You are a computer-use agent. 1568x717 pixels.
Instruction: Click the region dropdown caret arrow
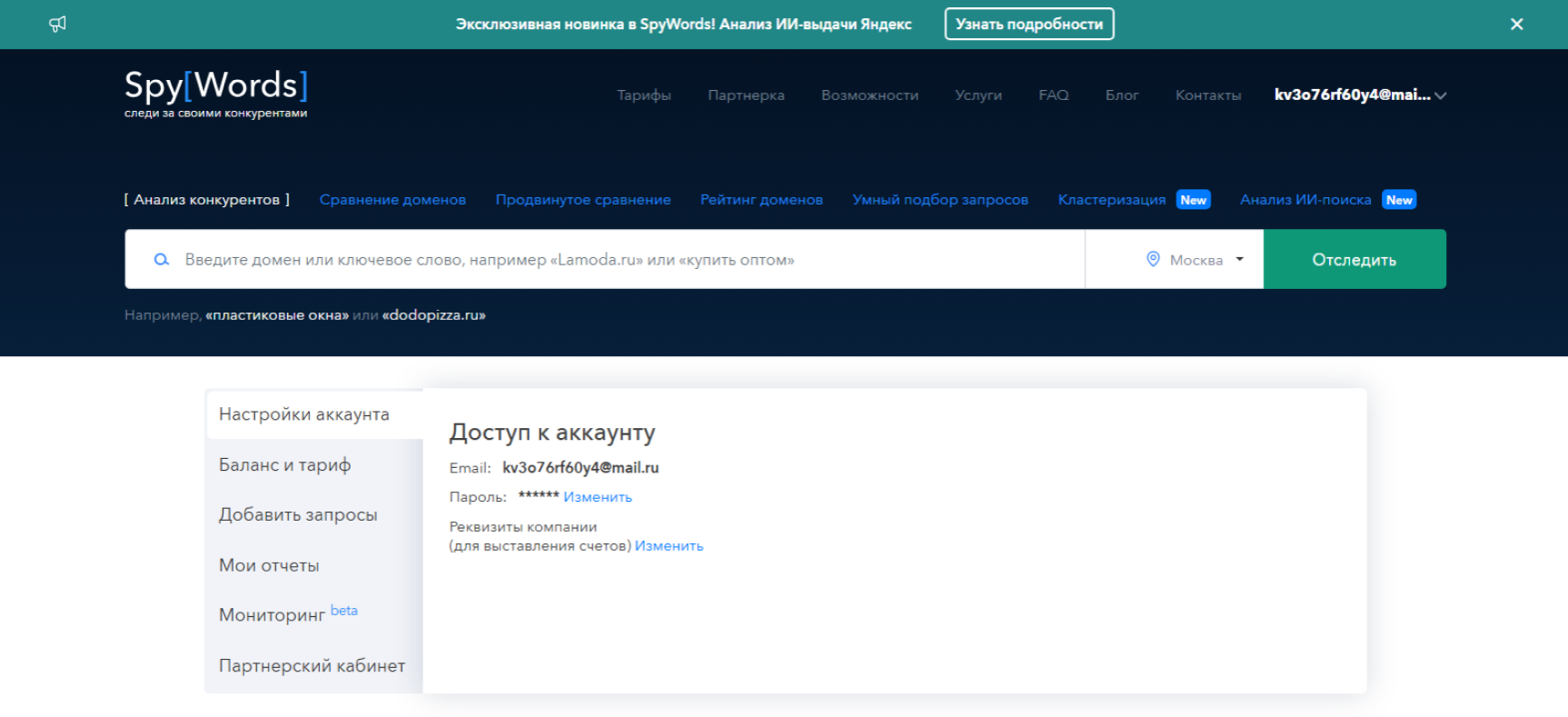point(1239,260)
